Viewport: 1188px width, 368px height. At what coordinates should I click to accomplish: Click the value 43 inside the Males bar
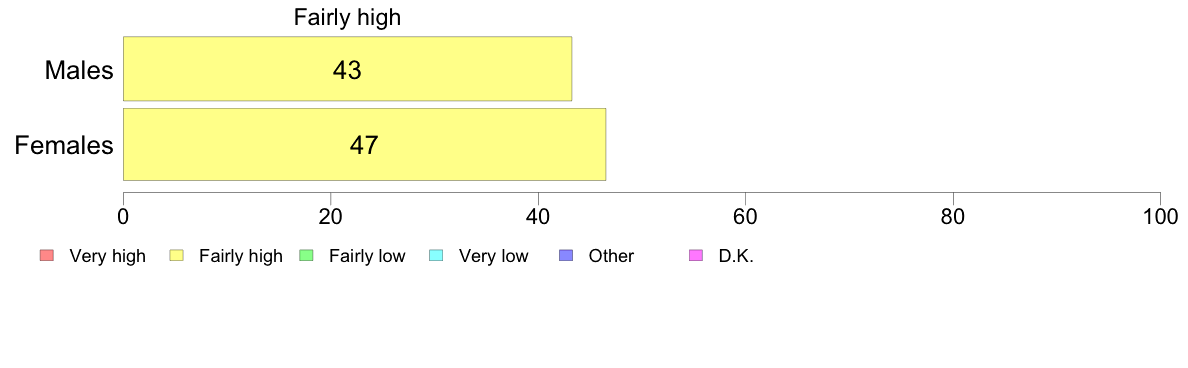[347, 70]
